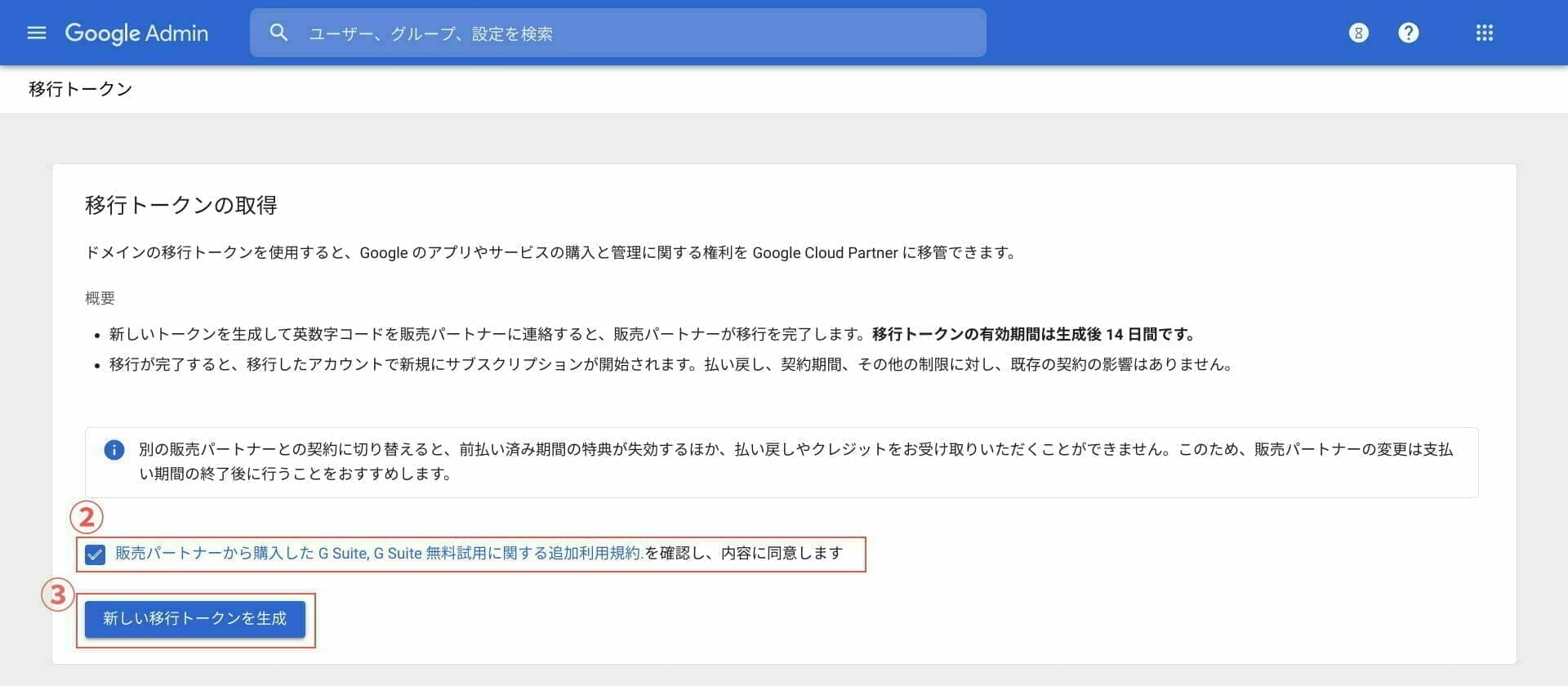The height and width of the screenshot is (686, 1568).
Task: Click the Google Admin logo
Action: [136, 33]
